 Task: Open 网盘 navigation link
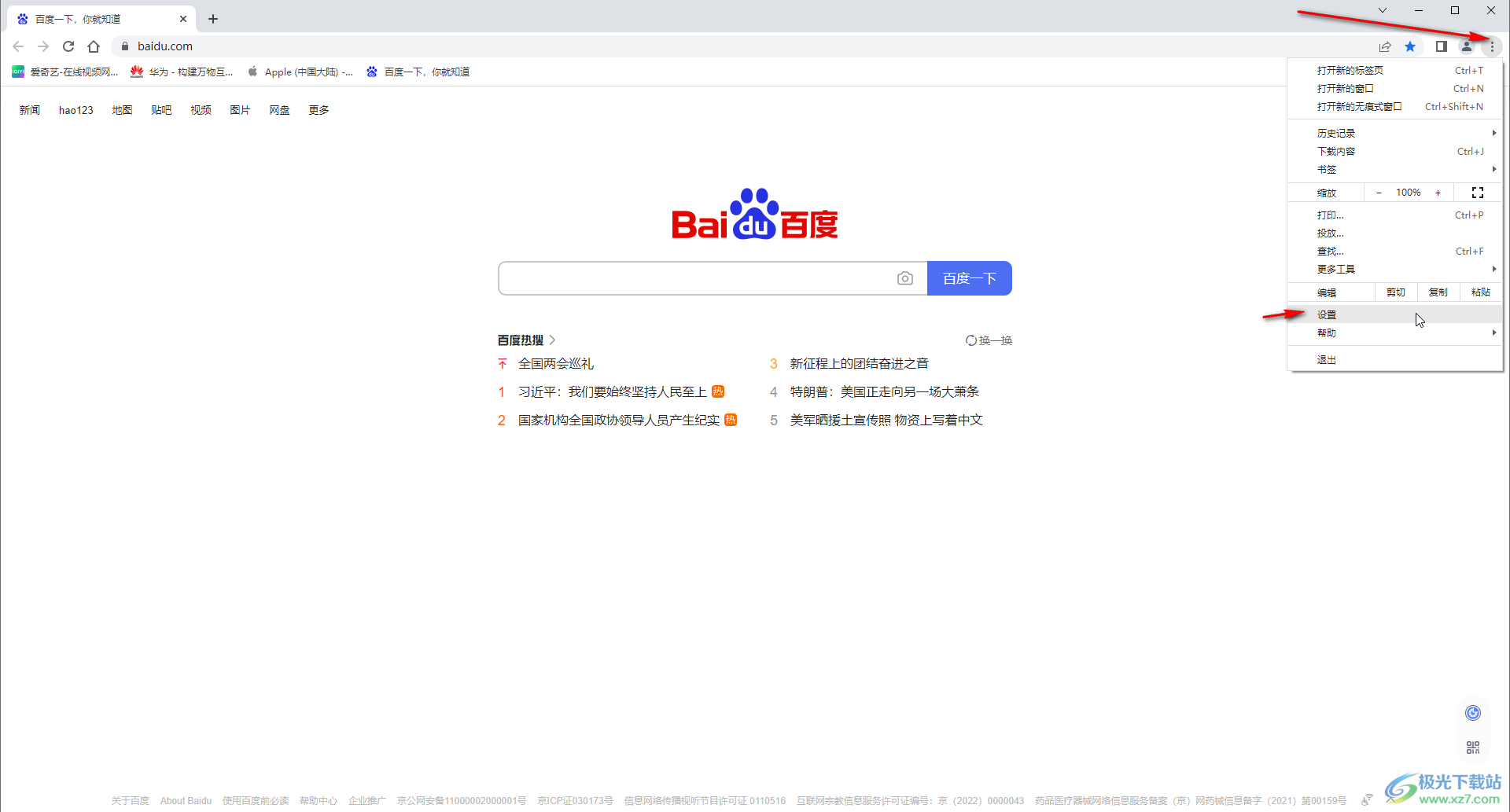tap(279, 110)
